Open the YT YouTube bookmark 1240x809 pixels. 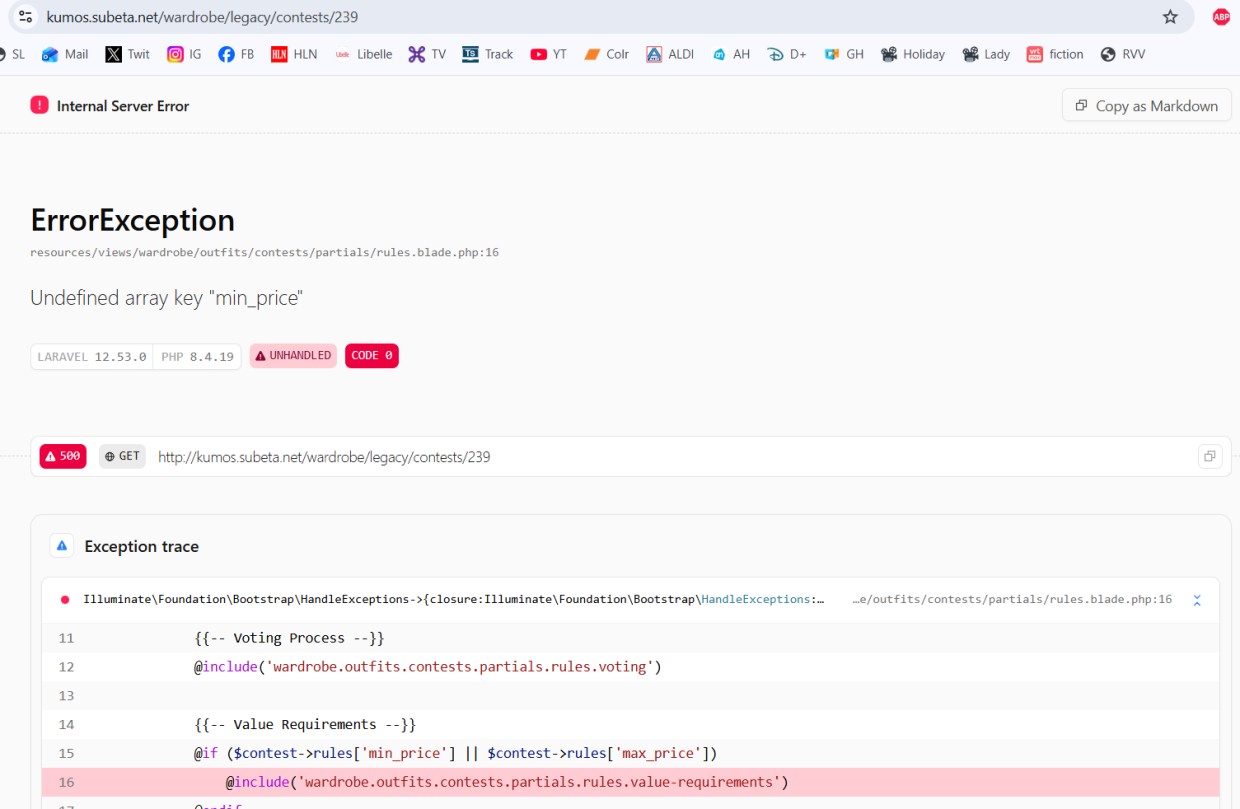tap(548, 54)
